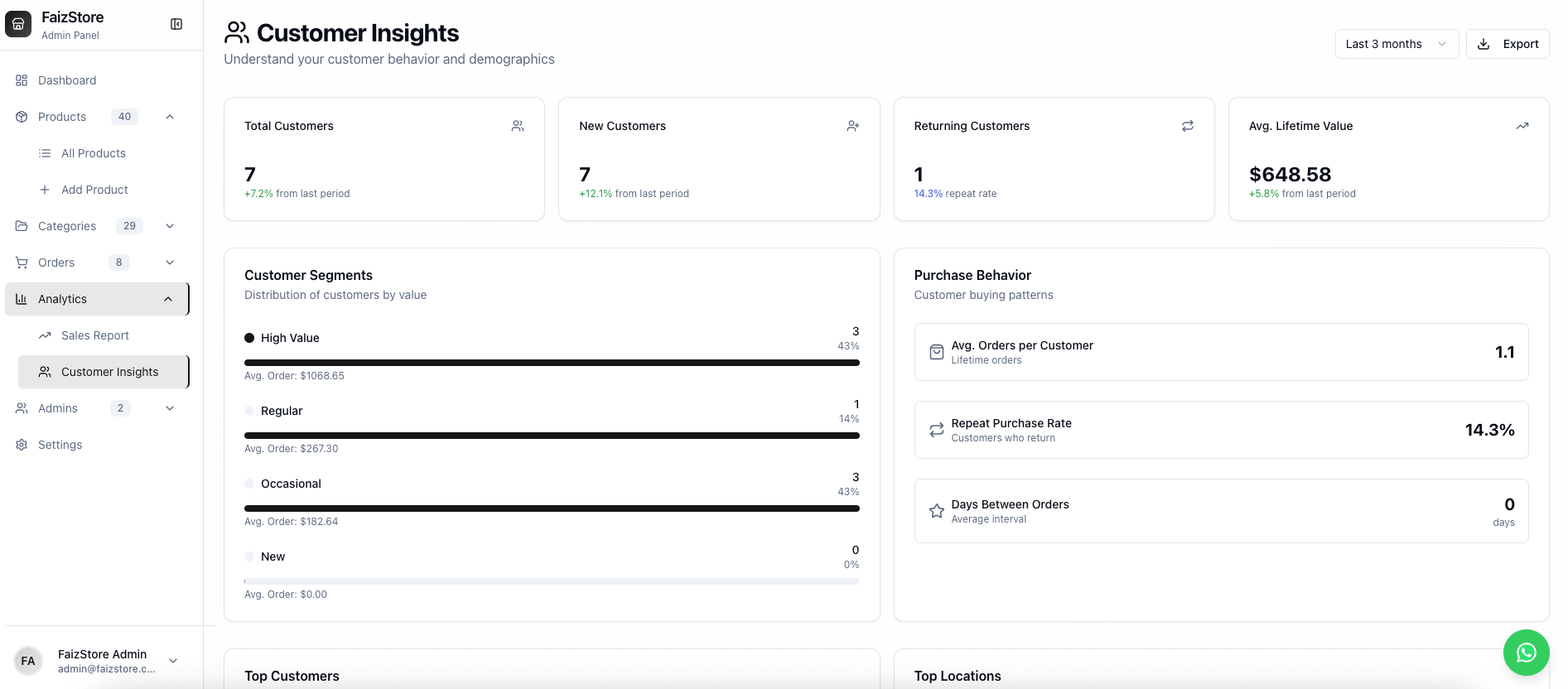Click the Returning Customers repeat icon
Viewport: 1568px width, 689px height.
(x=1187, y=126)
